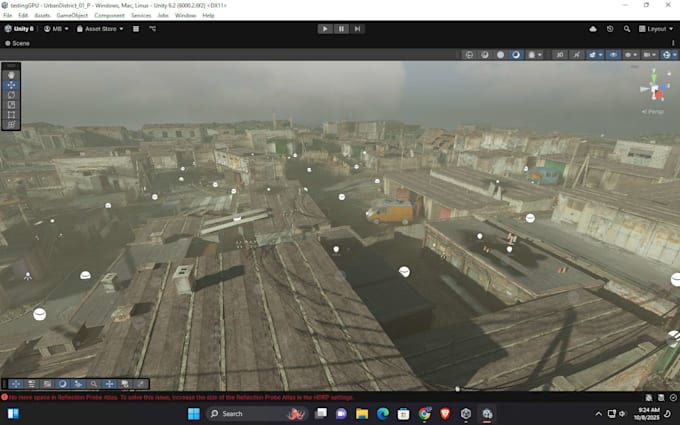Click the red error icon in status bar
This screenshot has height=425, width=680.
[4, 397]
